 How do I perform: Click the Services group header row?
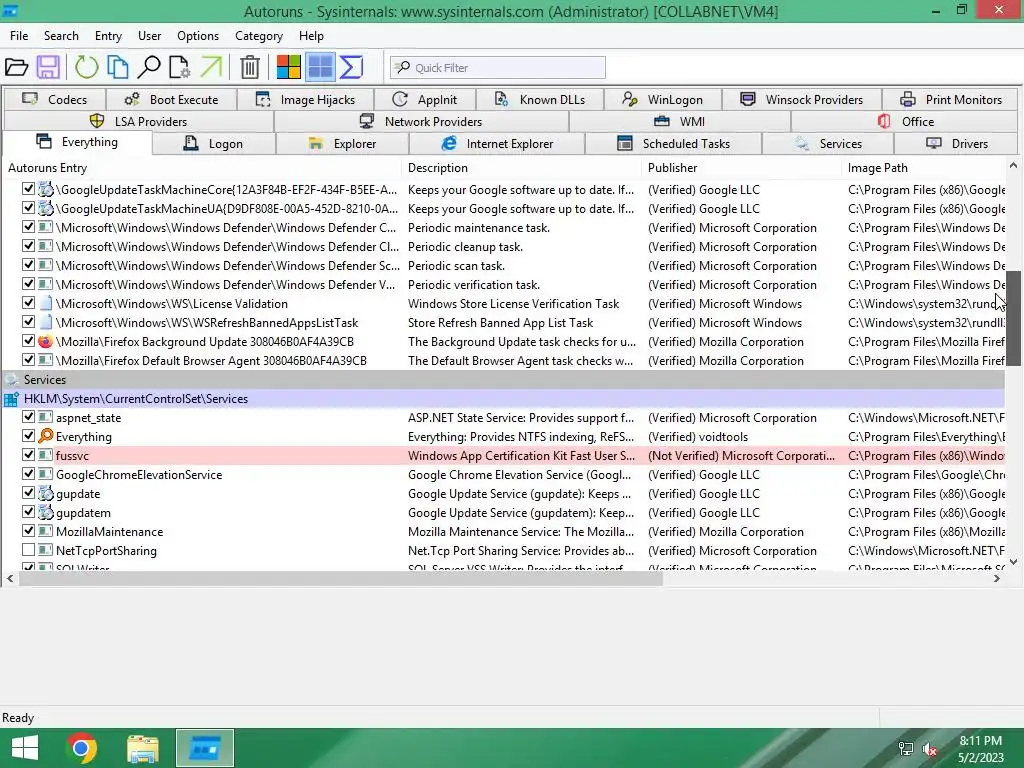[504, 379]
